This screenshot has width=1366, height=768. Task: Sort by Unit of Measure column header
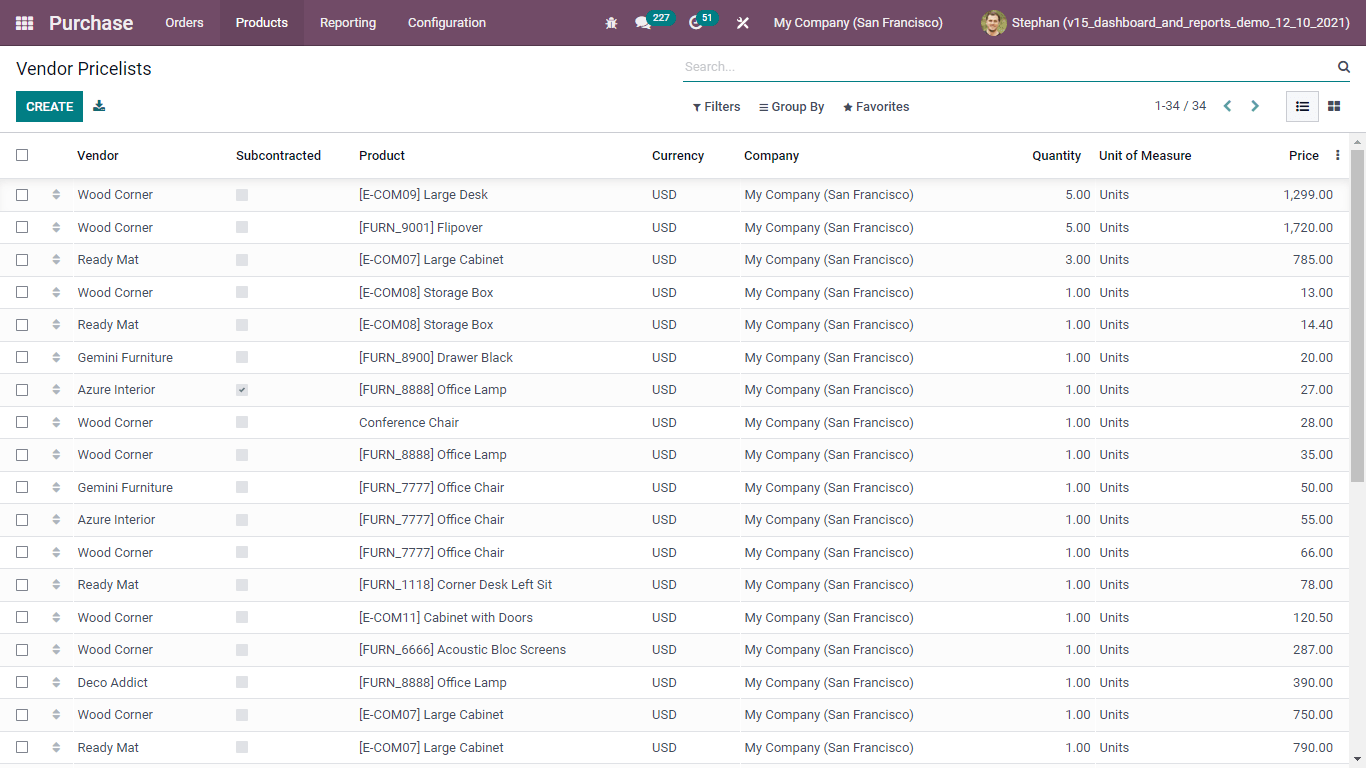[1145, 156]
